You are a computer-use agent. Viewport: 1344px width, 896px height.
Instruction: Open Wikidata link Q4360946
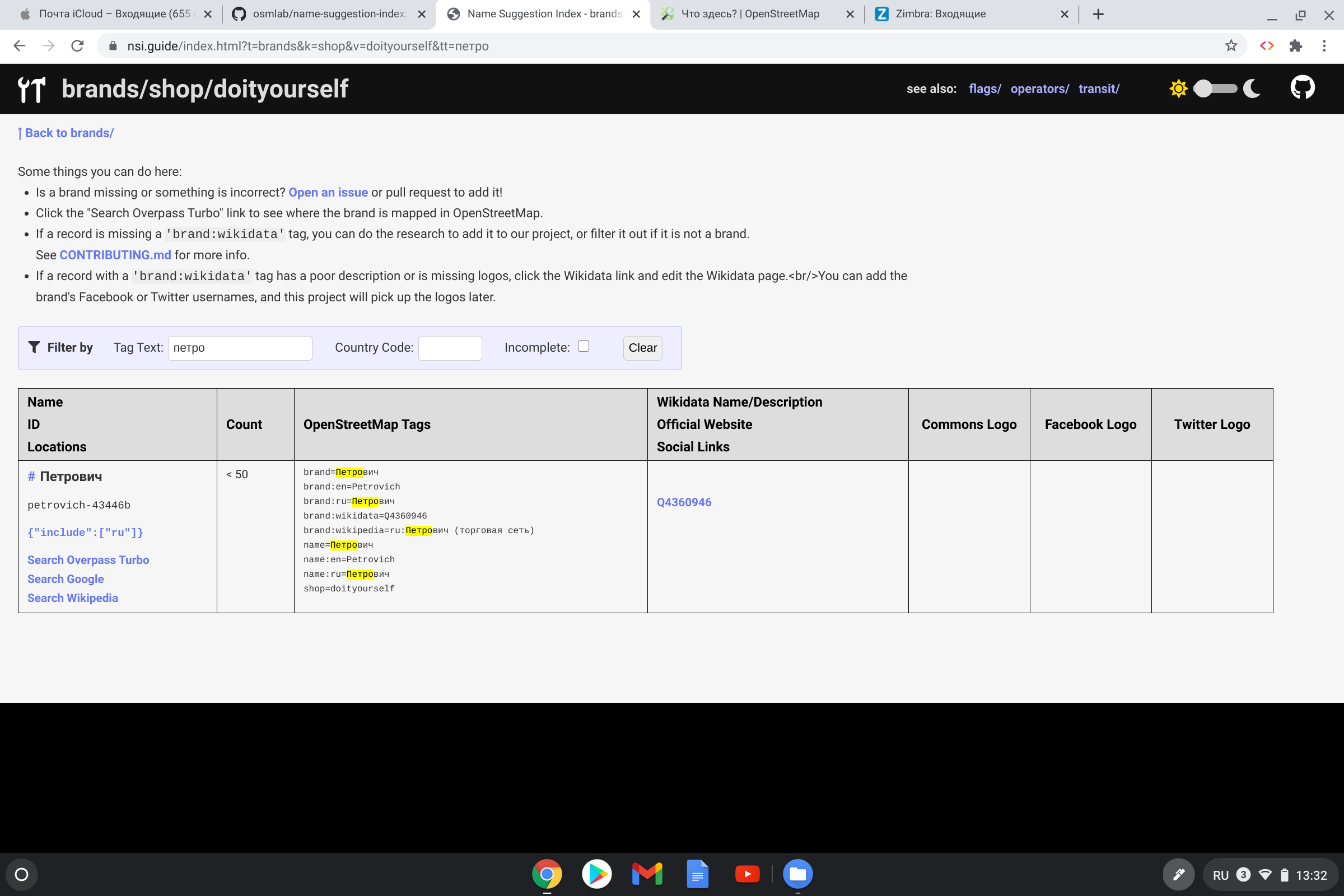(x=684, y=502)
